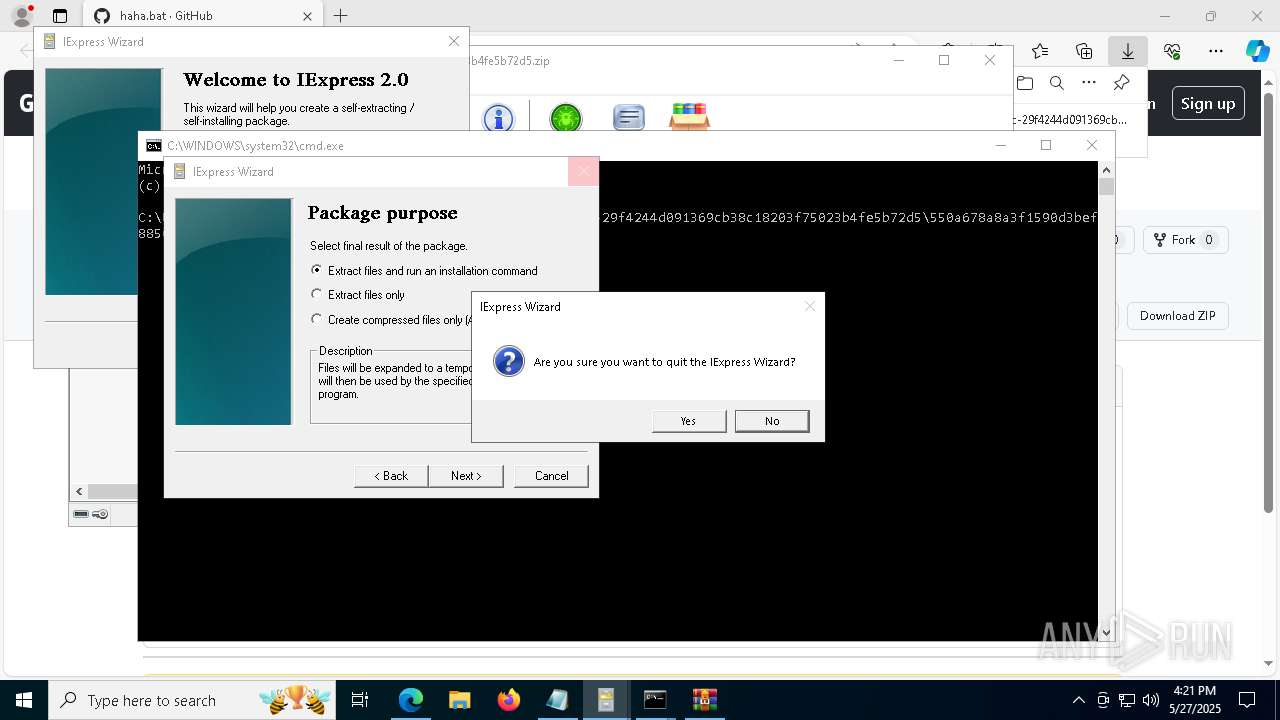This screenshot has width=1280, height=720.
Task: Open Edge Settings and more menu
Action: [1216, 51]
